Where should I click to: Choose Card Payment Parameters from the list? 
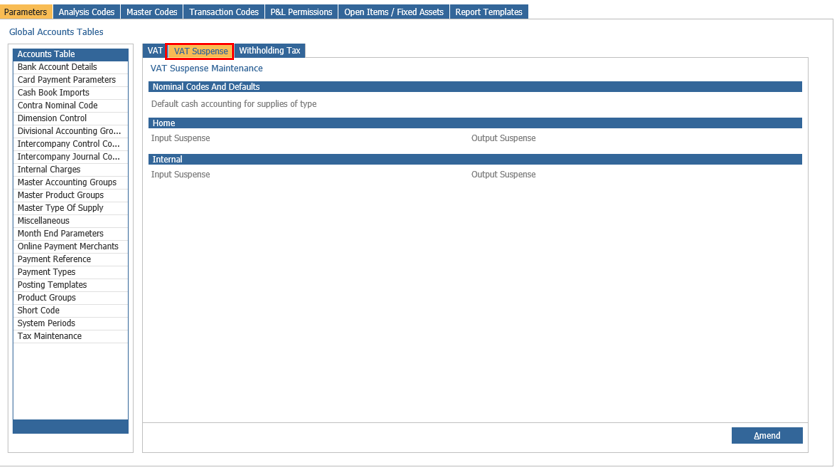click(x=66, y=80)
